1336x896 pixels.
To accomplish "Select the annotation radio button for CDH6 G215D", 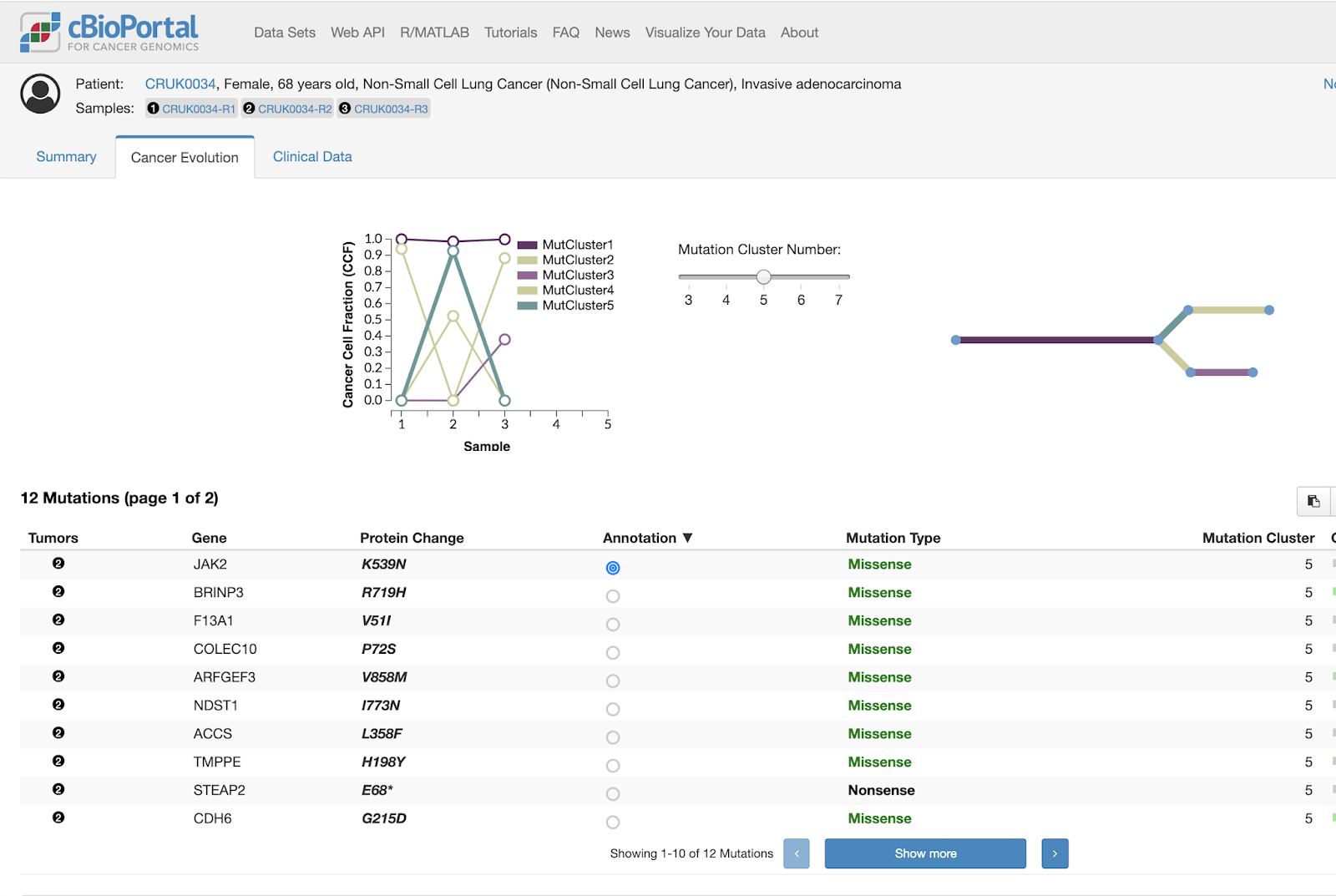I will pyautogui.click(x=613, y=822).
